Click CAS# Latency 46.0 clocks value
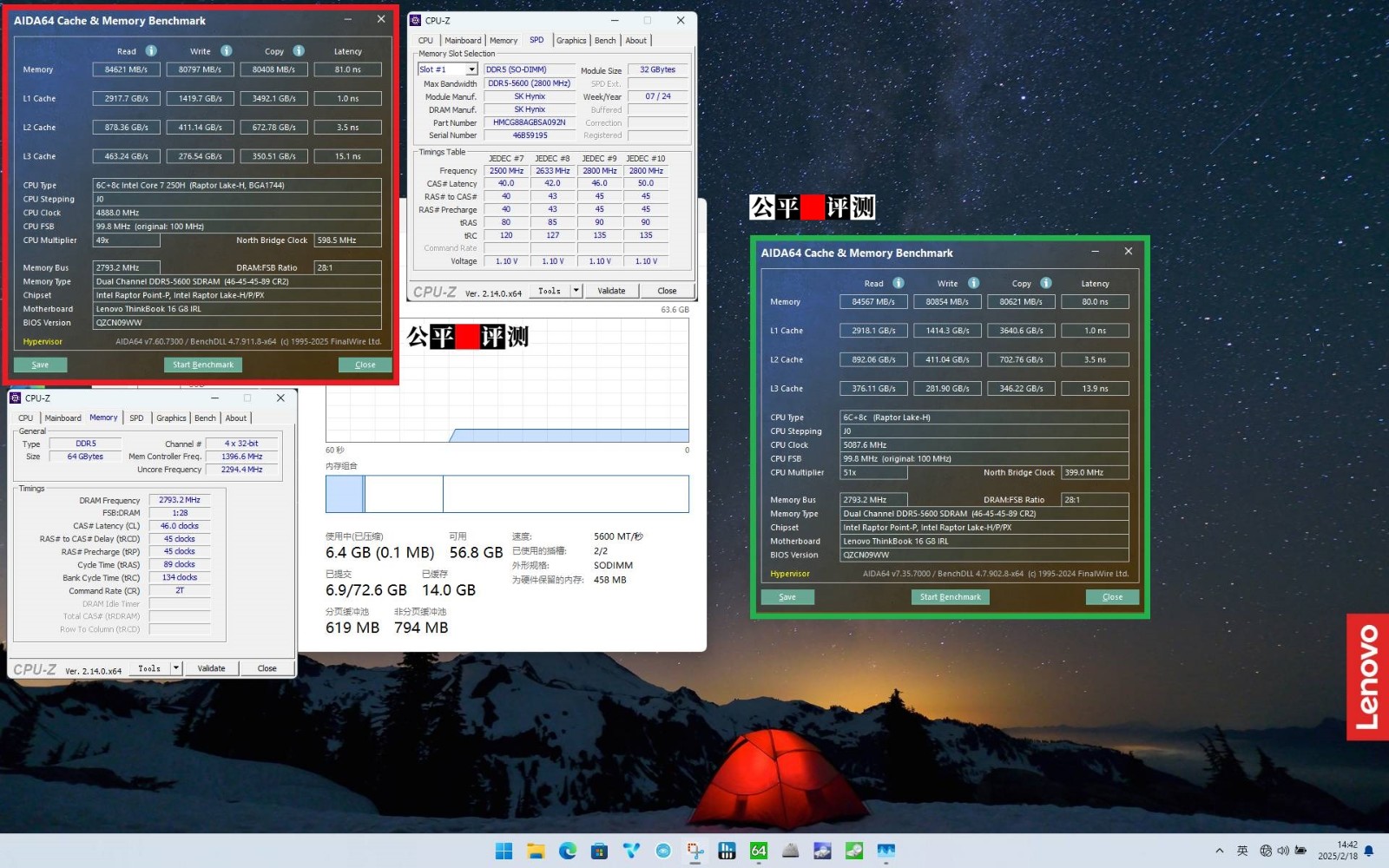This screenshot has width=1389, height=868. [x=180, y=525]
